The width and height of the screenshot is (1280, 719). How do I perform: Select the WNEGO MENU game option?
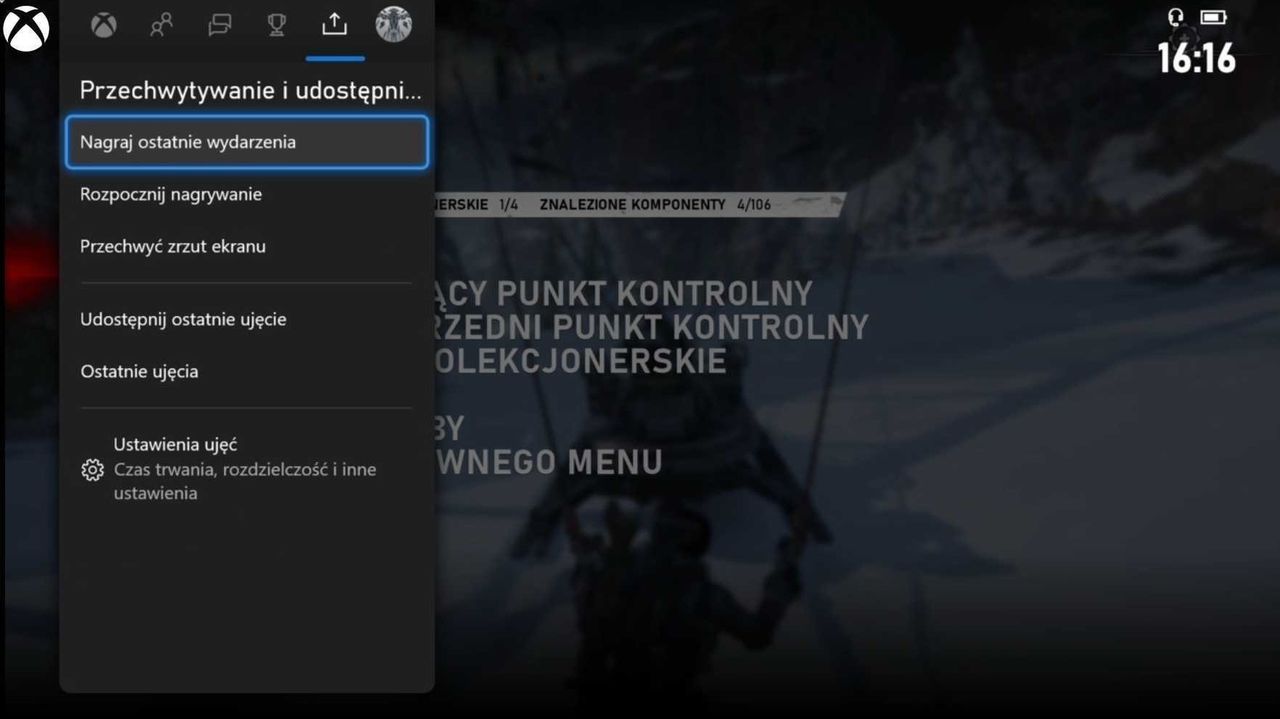click(548, 461)
